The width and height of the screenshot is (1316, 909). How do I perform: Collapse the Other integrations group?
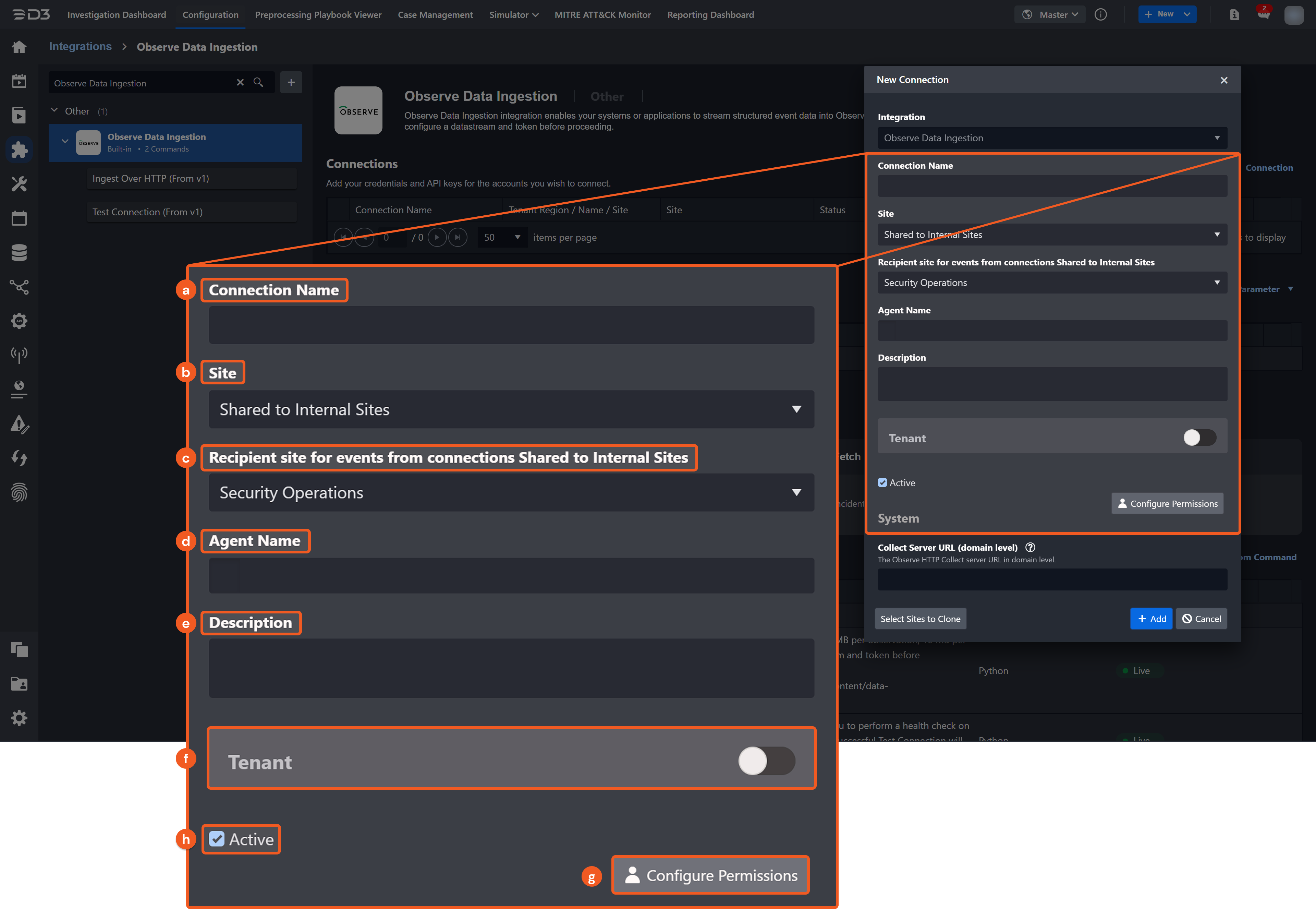pyautogui.click(x=54, y=110)
